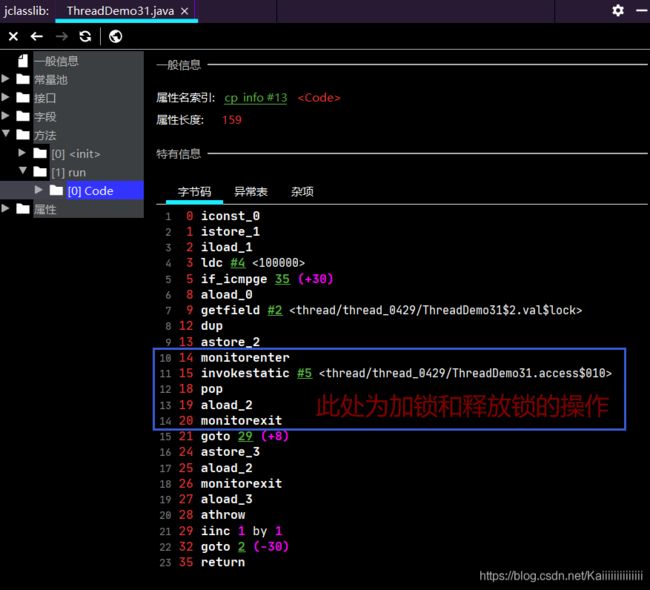Jump to offset 35 from if_icmpge

[x=282, y=279]
